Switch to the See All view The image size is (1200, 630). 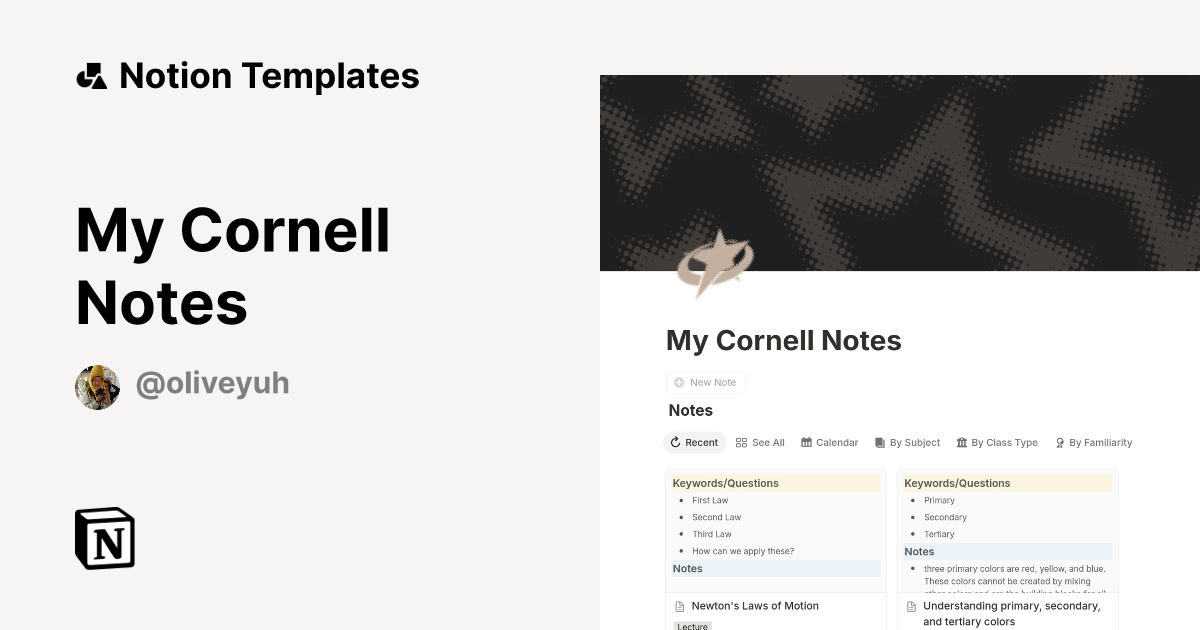pyautogui.click(x=760, y=442)
